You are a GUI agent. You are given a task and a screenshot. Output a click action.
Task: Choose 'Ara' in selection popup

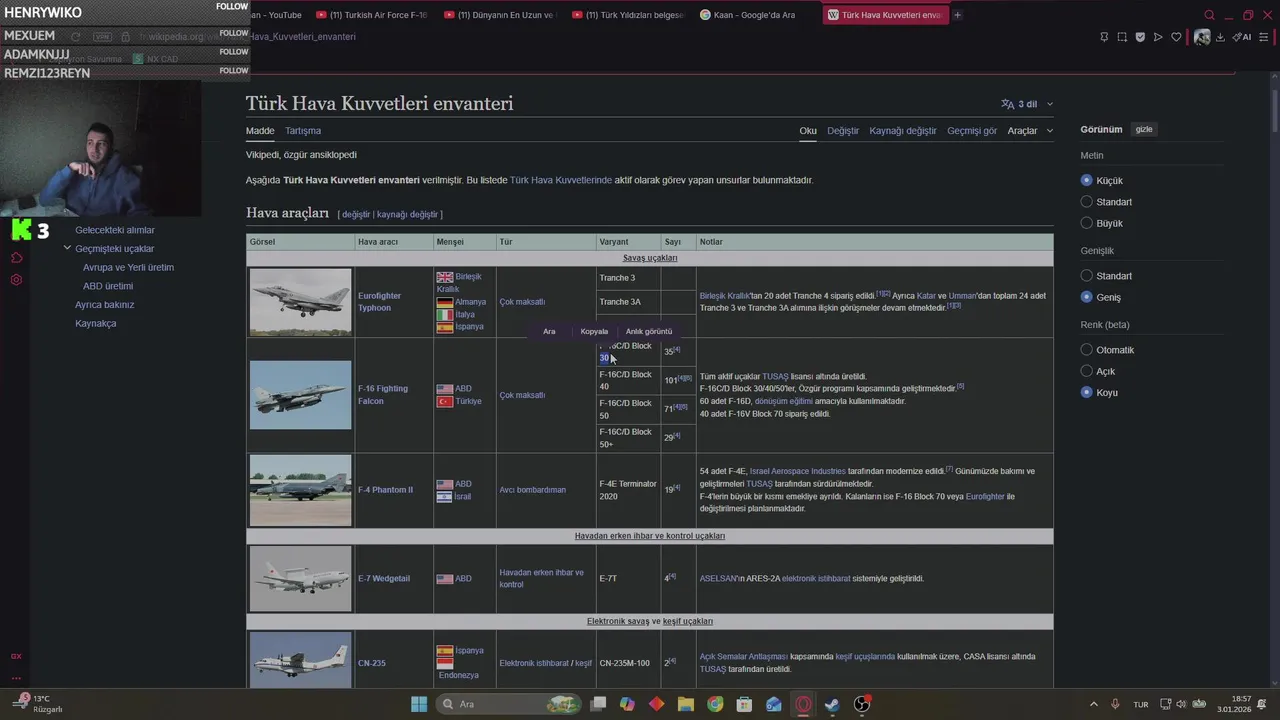tap(549, 331)
